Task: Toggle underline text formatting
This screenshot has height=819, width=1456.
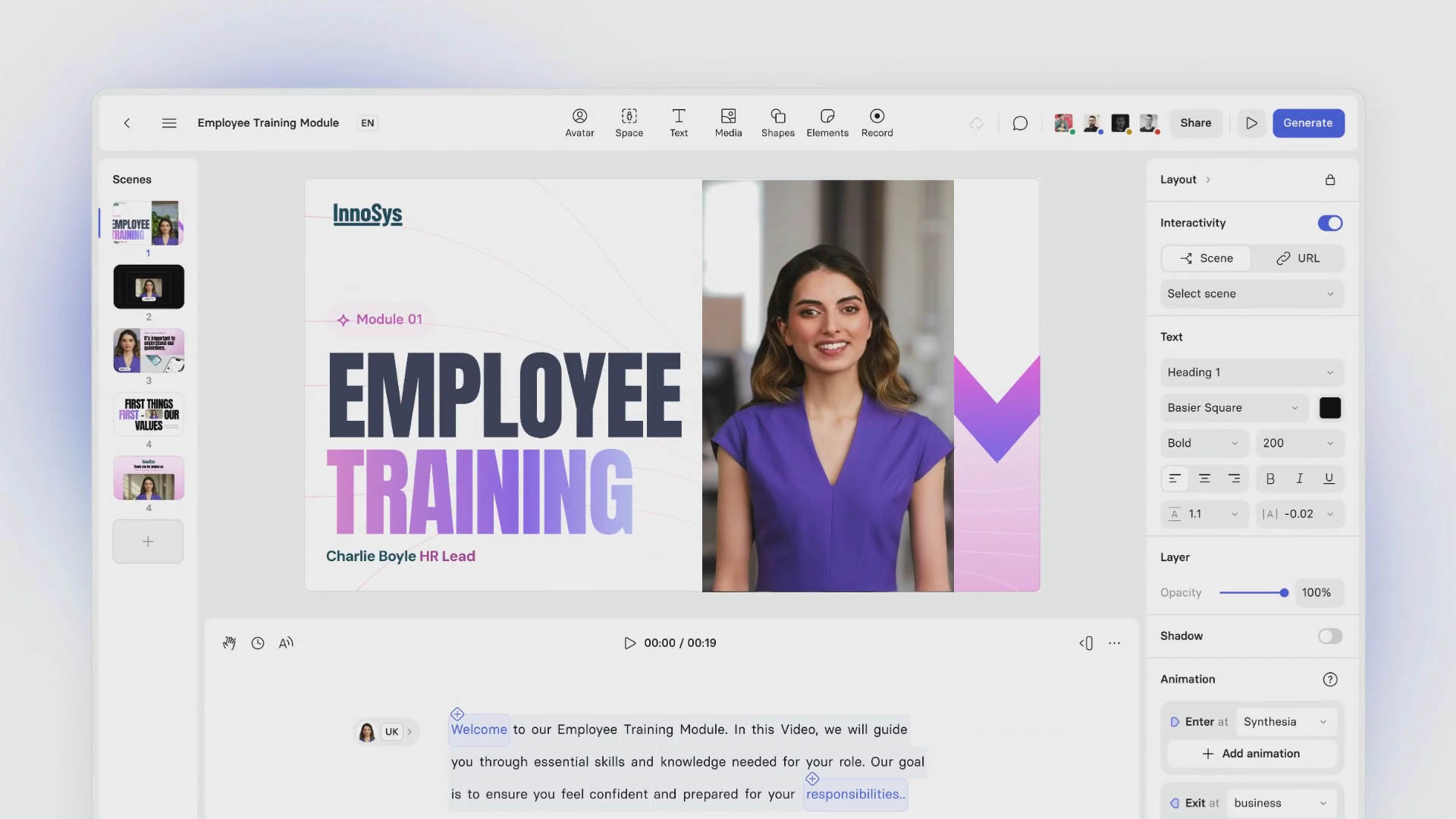Action: coord(1329,479)
